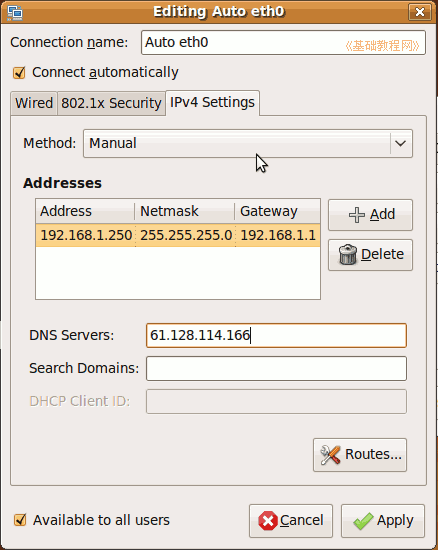Click the trash can icon on Delete
This screenshot has height=550, width=438.
pyautogui.click(x=348, y=255)
